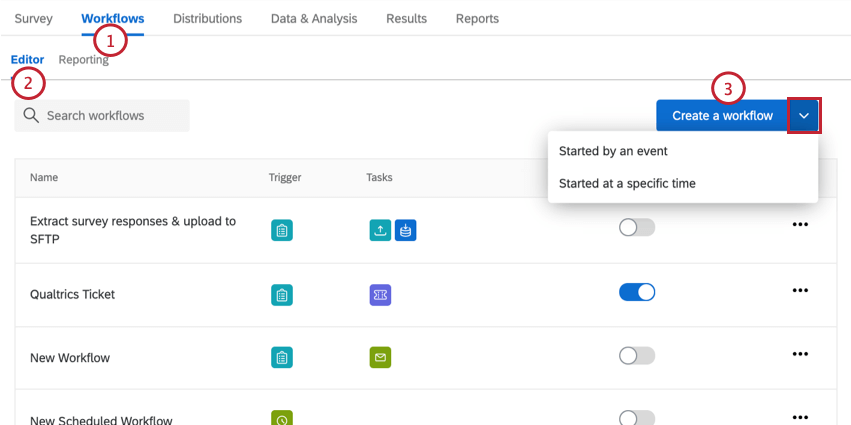Select the Workflows tab
851x425 pixels.
[113, 18]
